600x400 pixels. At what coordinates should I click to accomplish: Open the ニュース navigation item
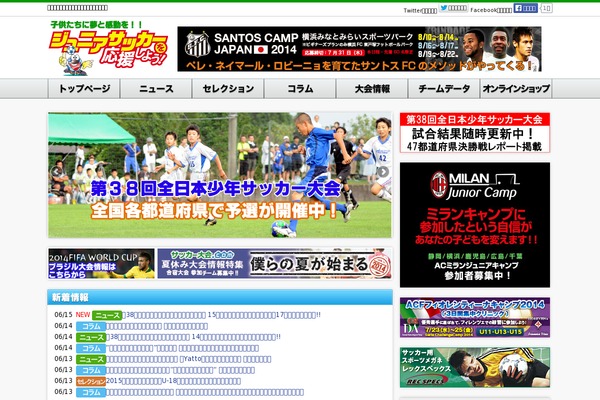156,89
